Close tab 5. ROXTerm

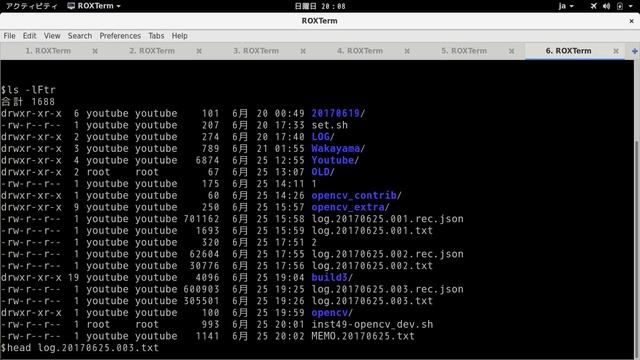511,51
